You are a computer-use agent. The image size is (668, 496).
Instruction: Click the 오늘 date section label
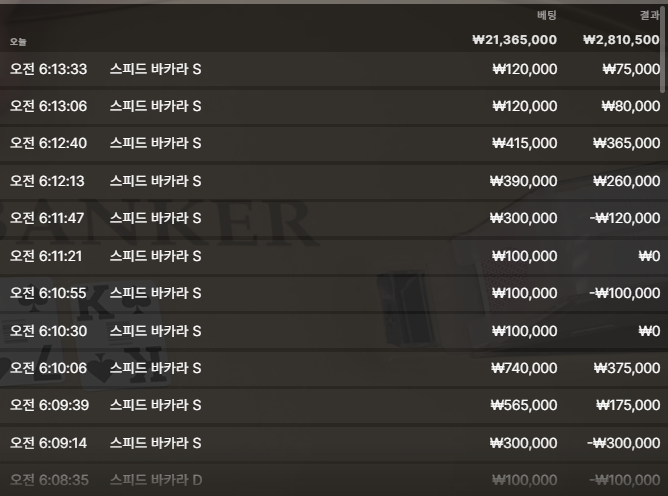pyautogui.click(x=18, y=41)
